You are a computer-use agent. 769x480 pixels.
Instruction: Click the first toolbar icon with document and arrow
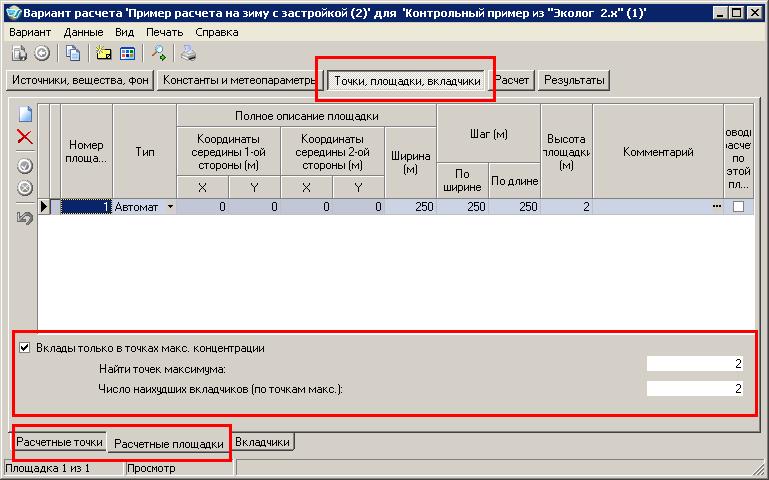coord(20,53)
